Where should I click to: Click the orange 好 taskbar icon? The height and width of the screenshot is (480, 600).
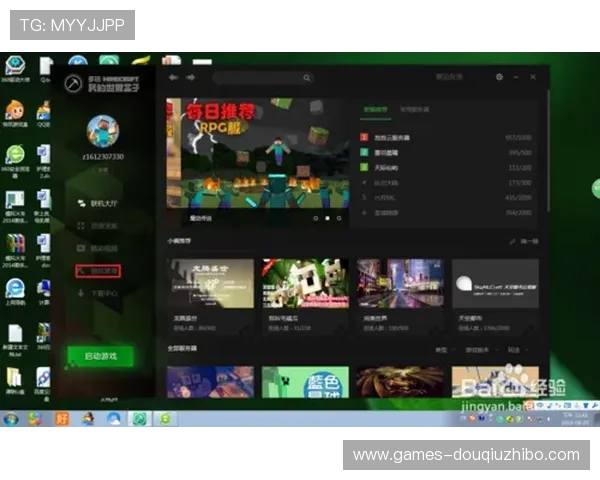coord(62,419)
